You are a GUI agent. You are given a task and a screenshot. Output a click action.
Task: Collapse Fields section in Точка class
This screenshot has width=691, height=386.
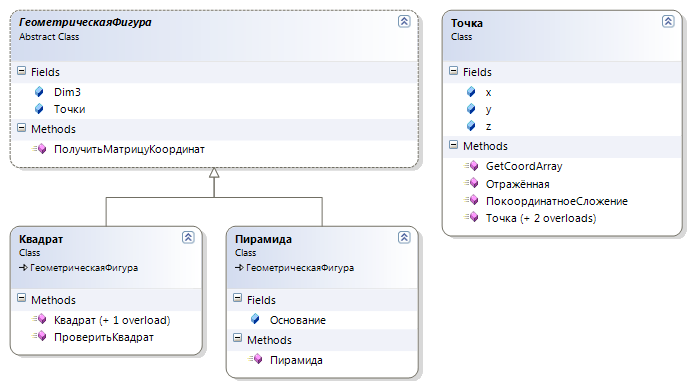(453, 71)
